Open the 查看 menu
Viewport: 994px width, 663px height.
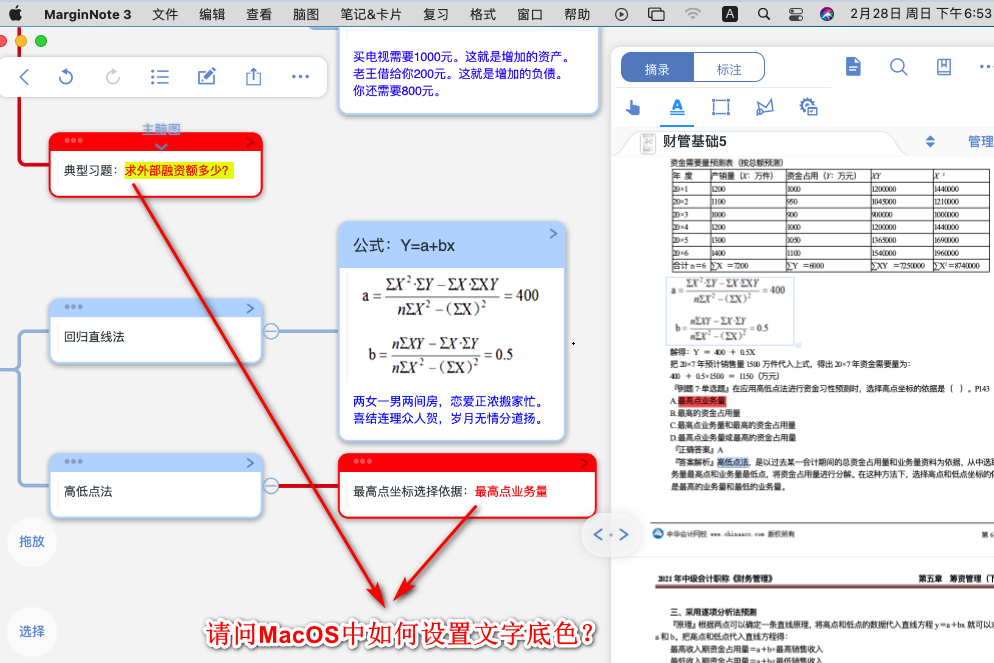259,14
